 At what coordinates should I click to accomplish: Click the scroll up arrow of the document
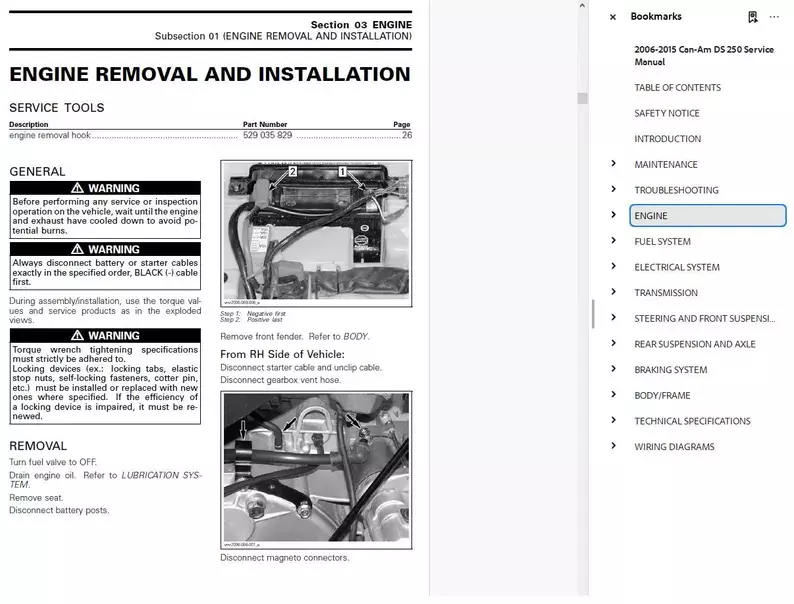tap(582, 6)
